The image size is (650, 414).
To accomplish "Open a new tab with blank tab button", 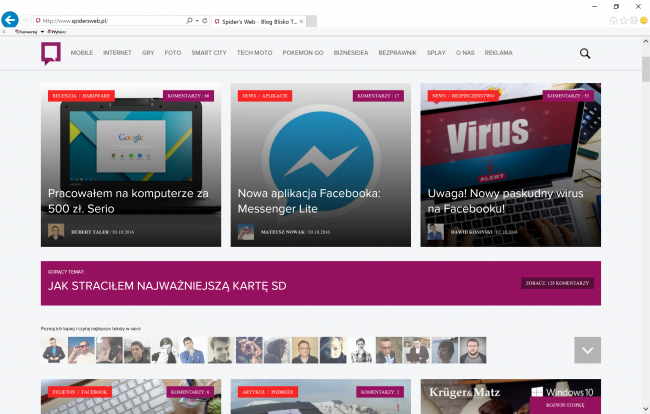I will click(312, 22).
